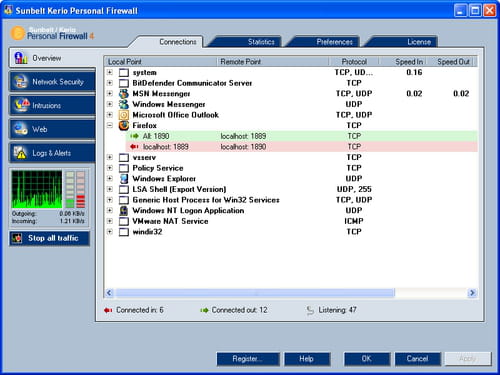Image resolution: width=500 pixels, height=375 pixels.
Task: Click the horizontal scrollbar right arrow
Action: [x=472, y=293]
